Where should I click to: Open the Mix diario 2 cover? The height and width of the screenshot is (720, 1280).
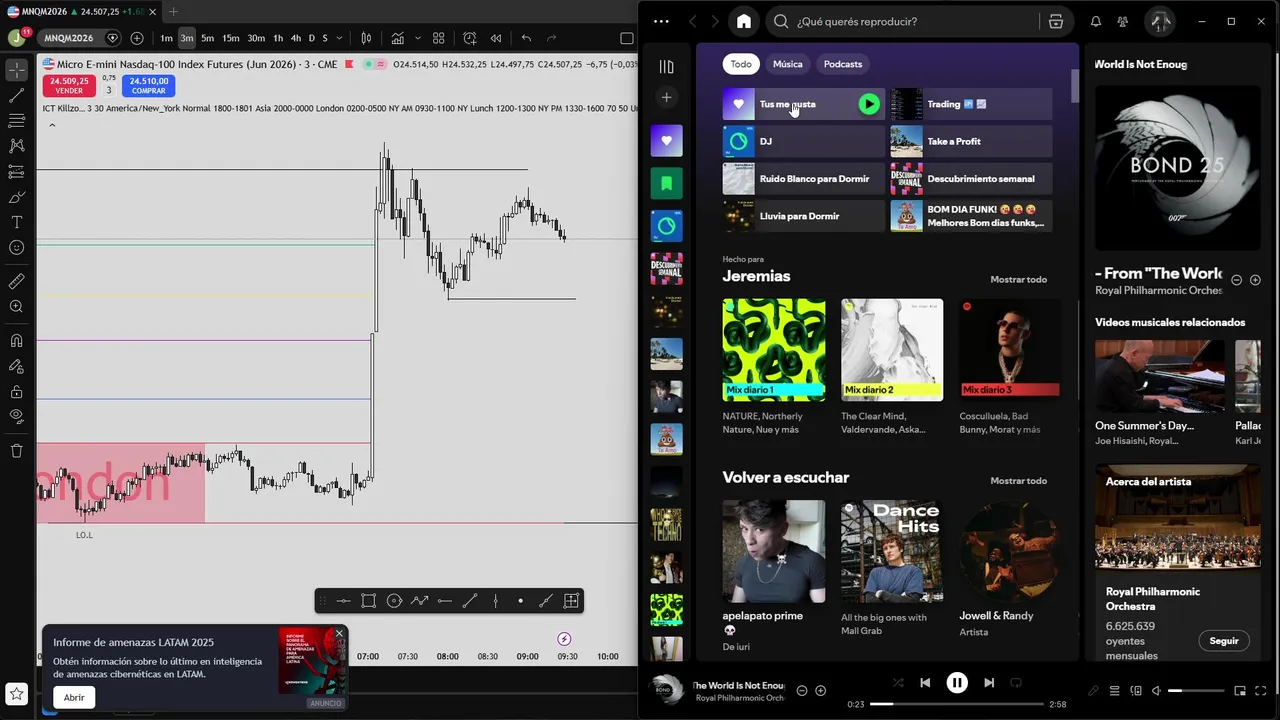(x=892, y=350)
